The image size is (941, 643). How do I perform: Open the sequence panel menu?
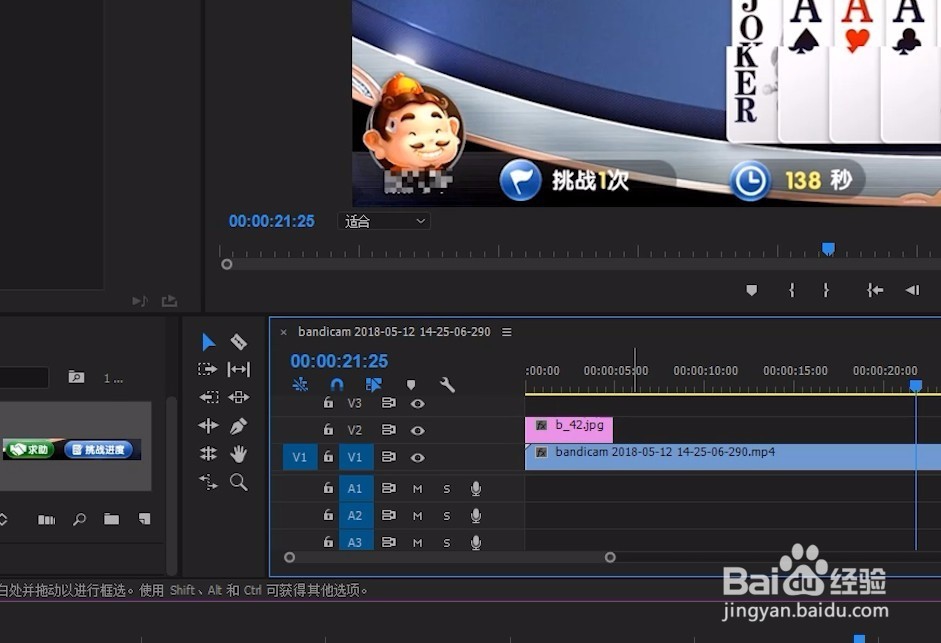(x=507, y=332)
